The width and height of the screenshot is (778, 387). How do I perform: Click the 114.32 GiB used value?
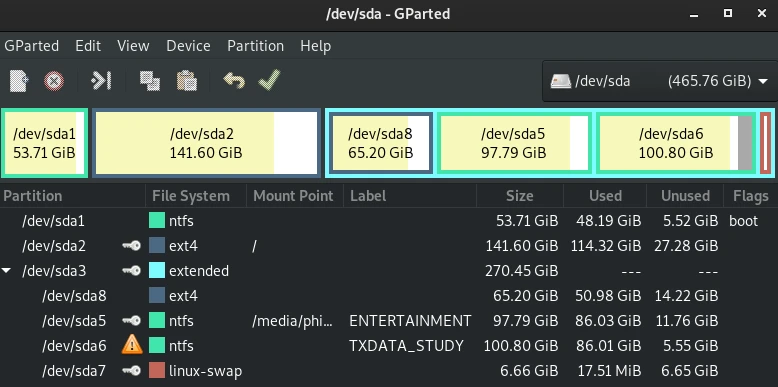click(x=605, y=246)
